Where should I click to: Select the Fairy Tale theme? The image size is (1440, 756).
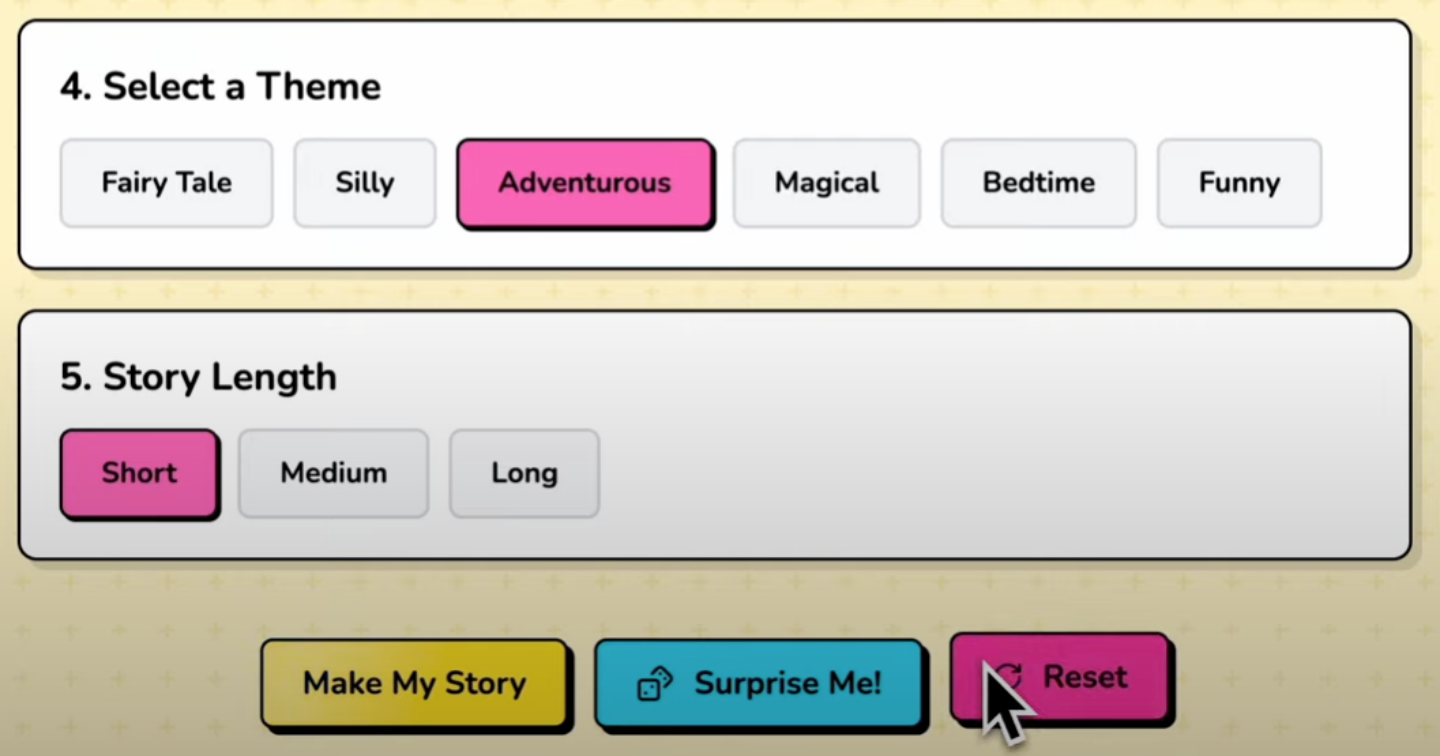[x=166, y=183]
